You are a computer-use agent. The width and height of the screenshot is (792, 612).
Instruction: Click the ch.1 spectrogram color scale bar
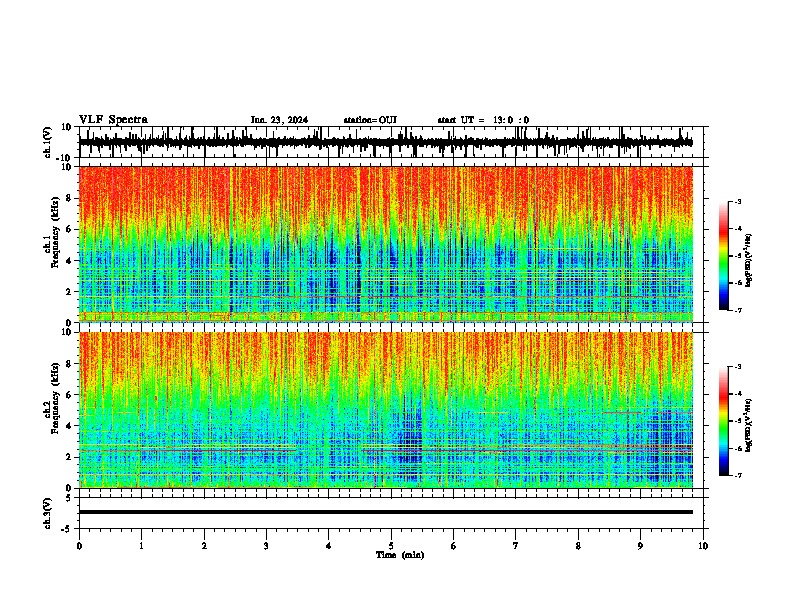pyautogui.click(x=724, y=256)
